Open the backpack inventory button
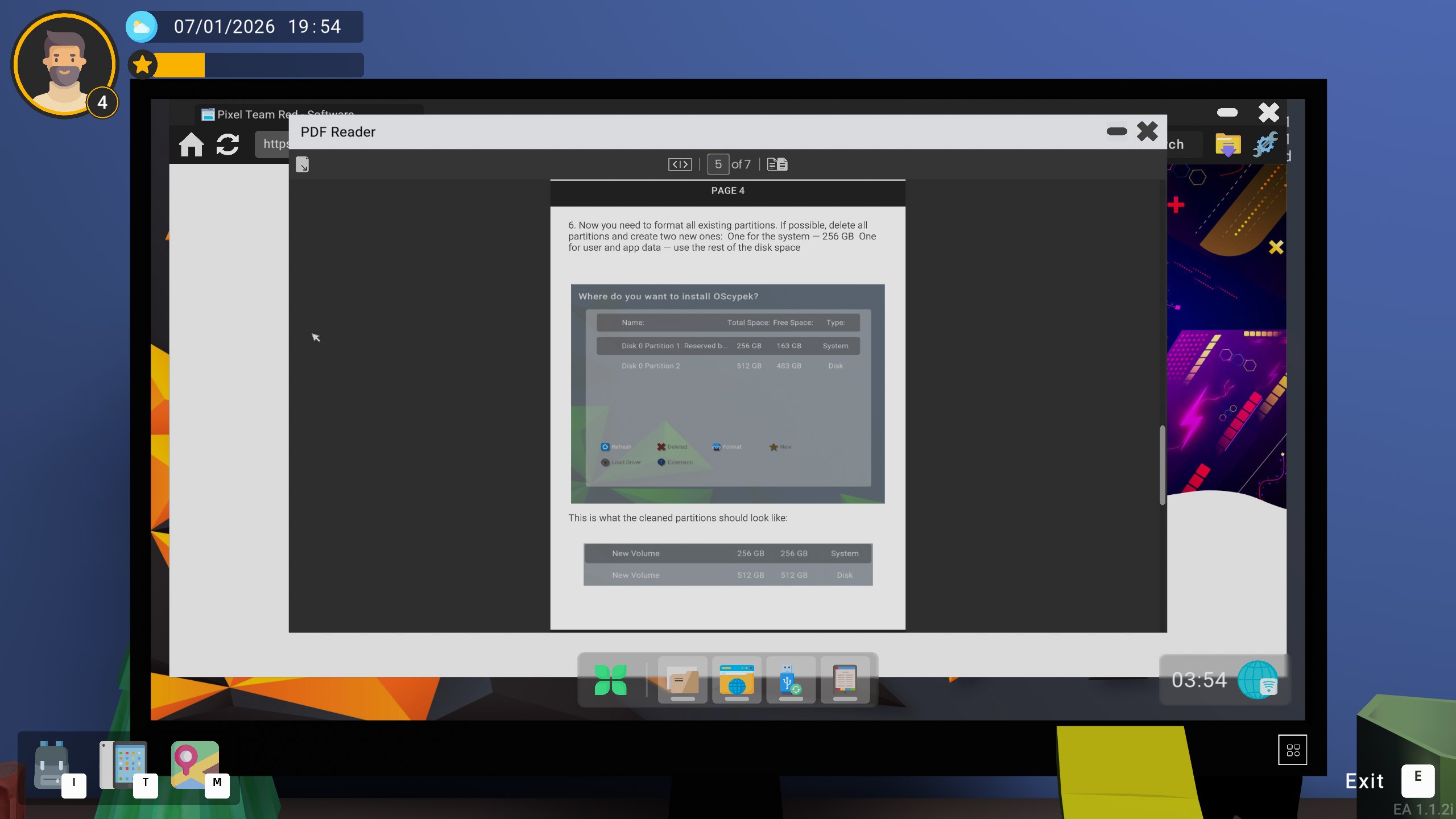Screen dimensions: 1456x819 click(52, 765)
